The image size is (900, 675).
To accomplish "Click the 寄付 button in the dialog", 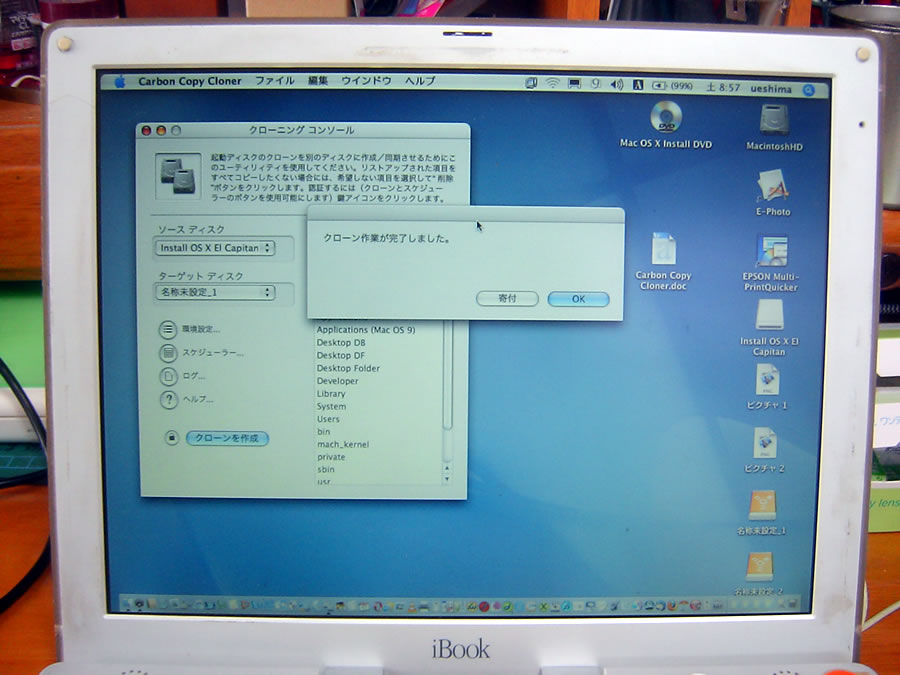I will pos(507,298).
